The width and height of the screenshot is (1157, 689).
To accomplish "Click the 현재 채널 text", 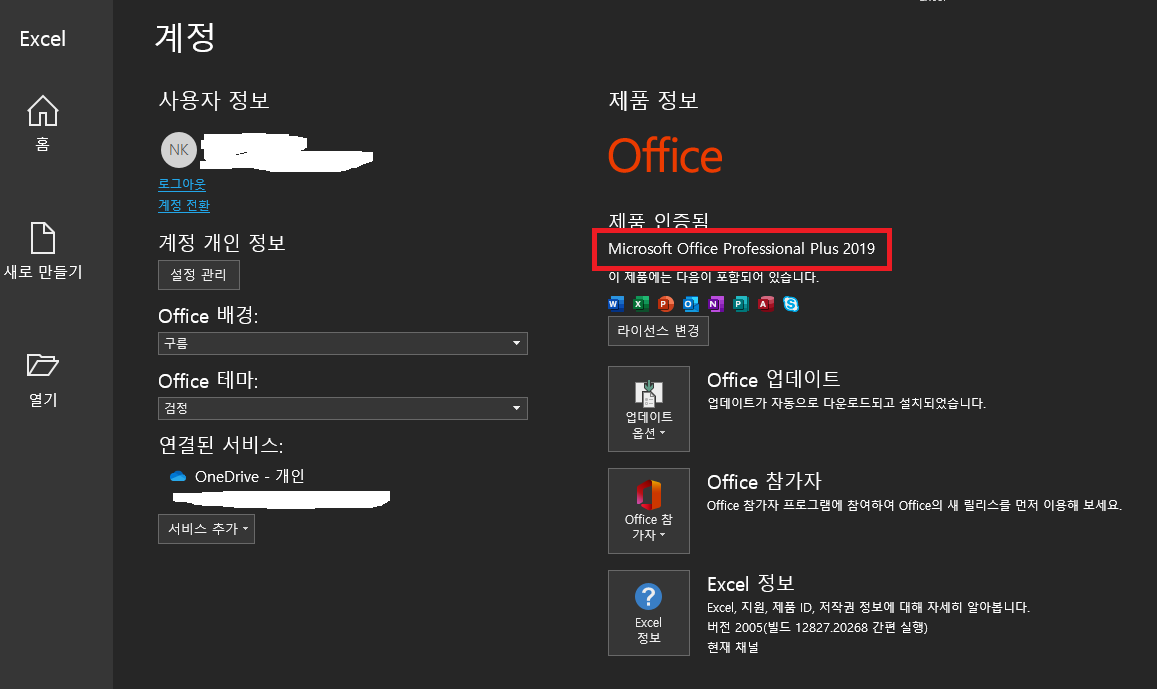I will click(x=733, y=648).
